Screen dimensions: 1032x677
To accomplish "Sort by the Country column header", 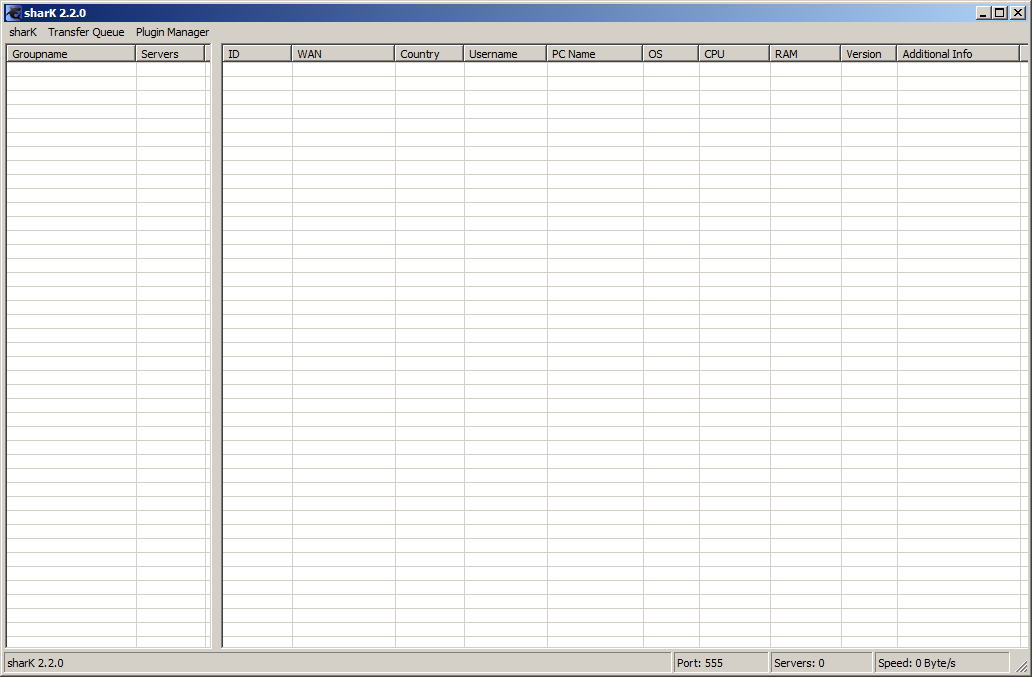I will (429, 54).
